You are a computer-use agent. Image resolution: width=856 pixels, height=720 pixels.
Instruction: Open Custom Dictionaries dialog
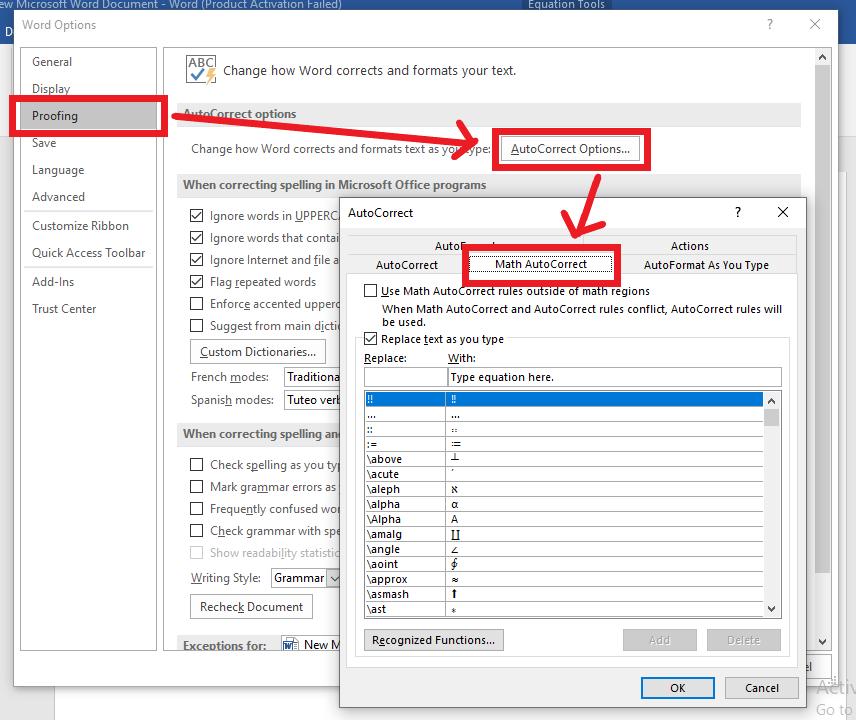pyautogui.click(x=258, y=352)
